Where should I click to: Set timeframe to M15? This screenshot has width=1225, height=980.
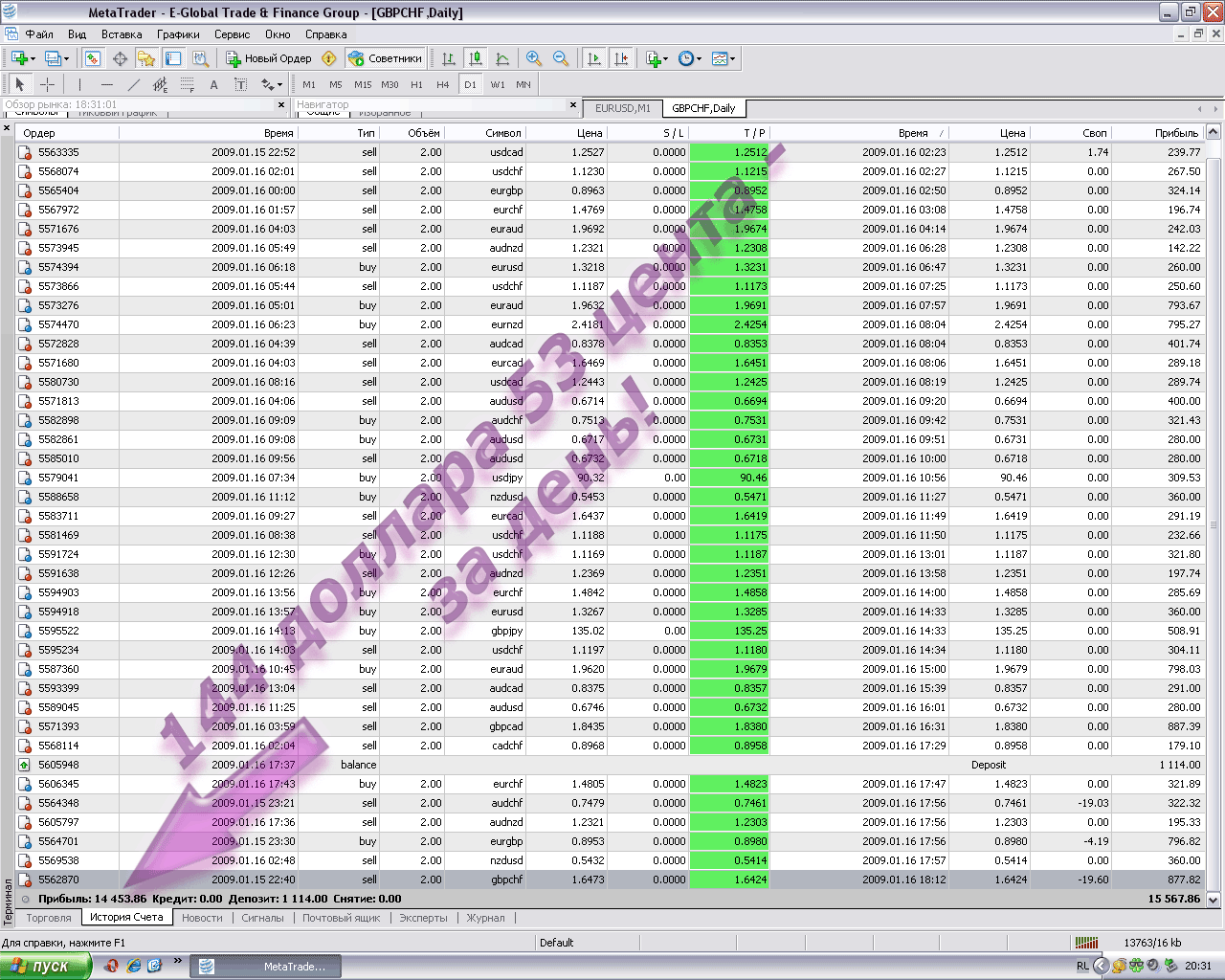pos(363,84)
